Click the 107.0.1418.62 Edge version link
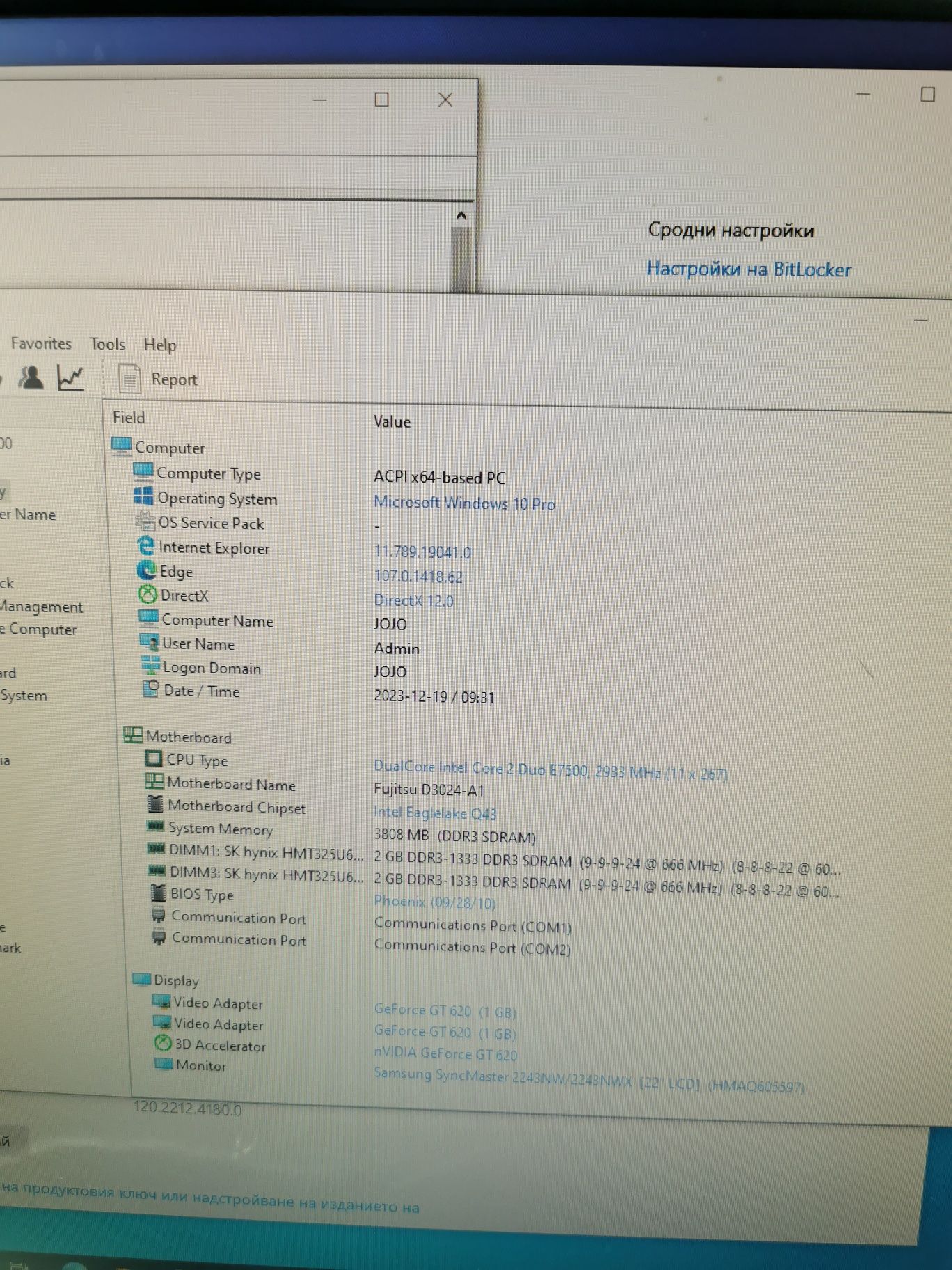 click(x=418, y=576)
